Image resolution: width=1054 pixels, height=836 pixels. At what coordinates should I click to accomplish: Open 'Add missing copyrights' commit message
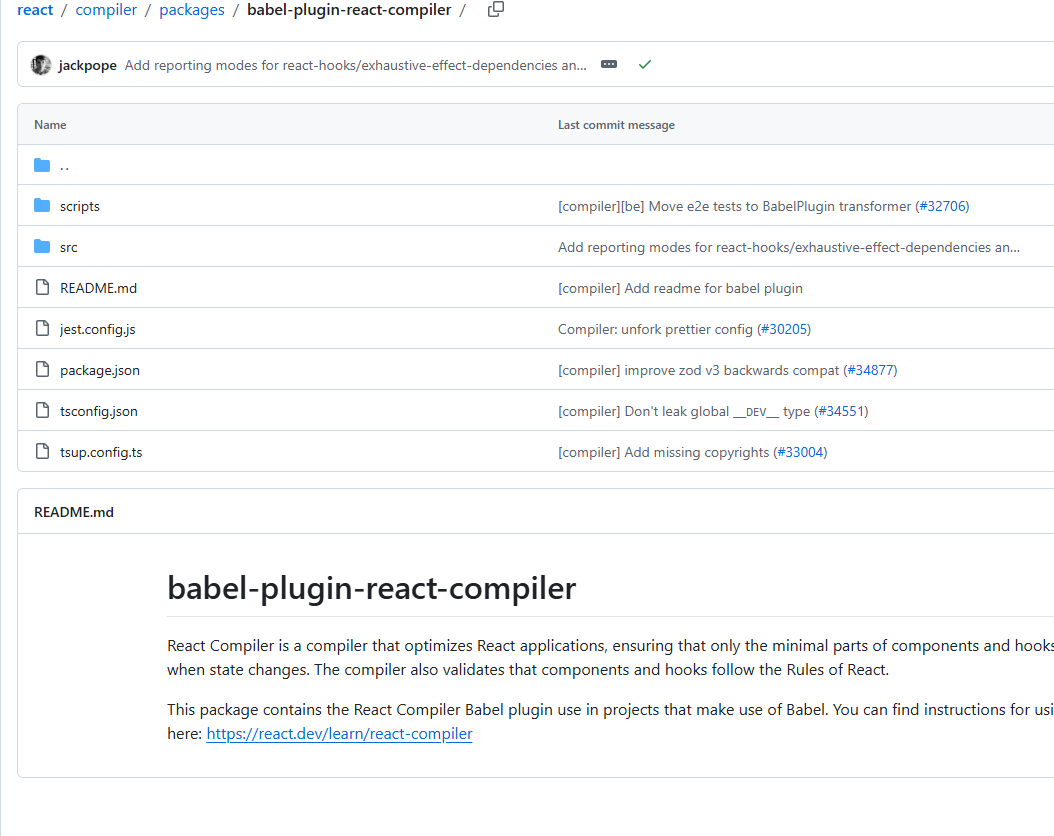[x=665, y=452]
